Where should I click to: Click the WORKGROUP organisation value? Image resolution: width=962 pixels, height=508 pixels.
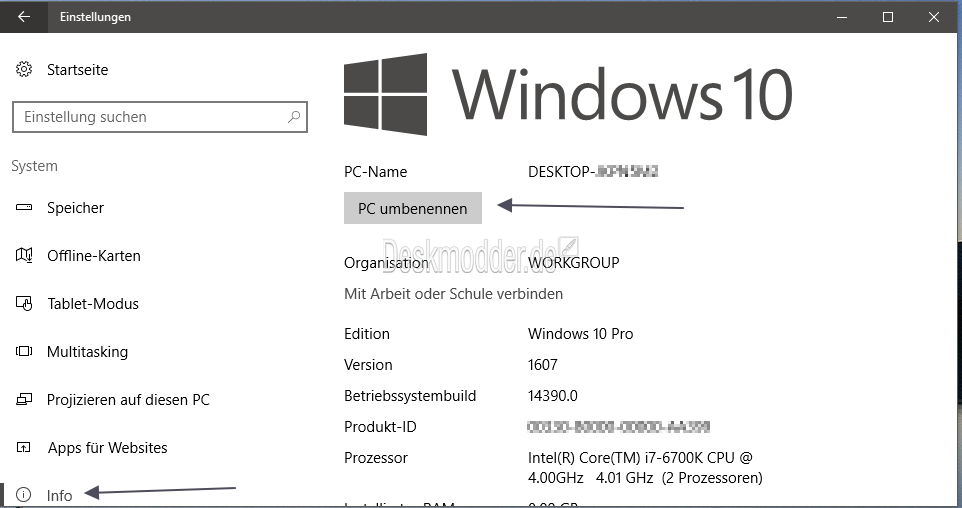tap(574, 263)
